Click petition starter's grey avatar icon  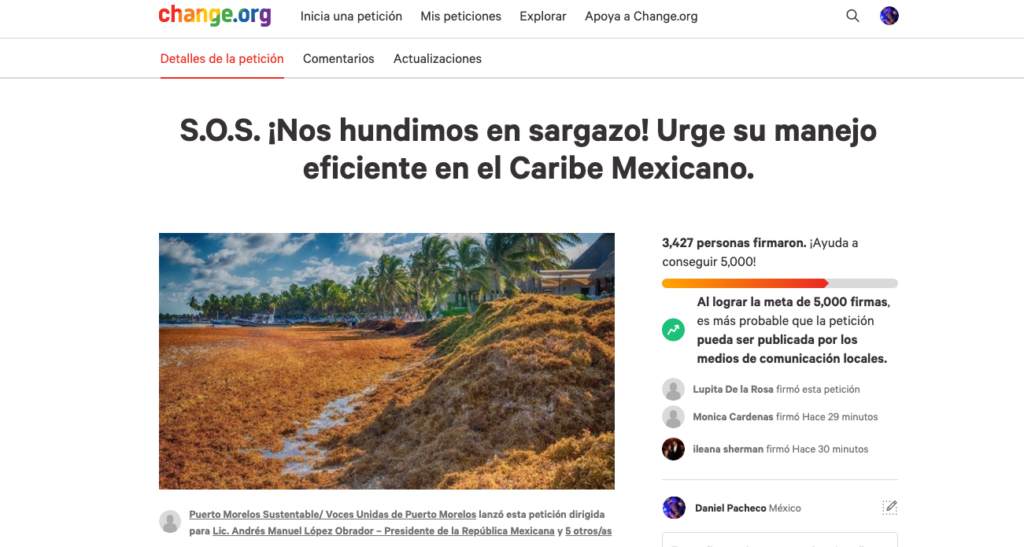170,521
